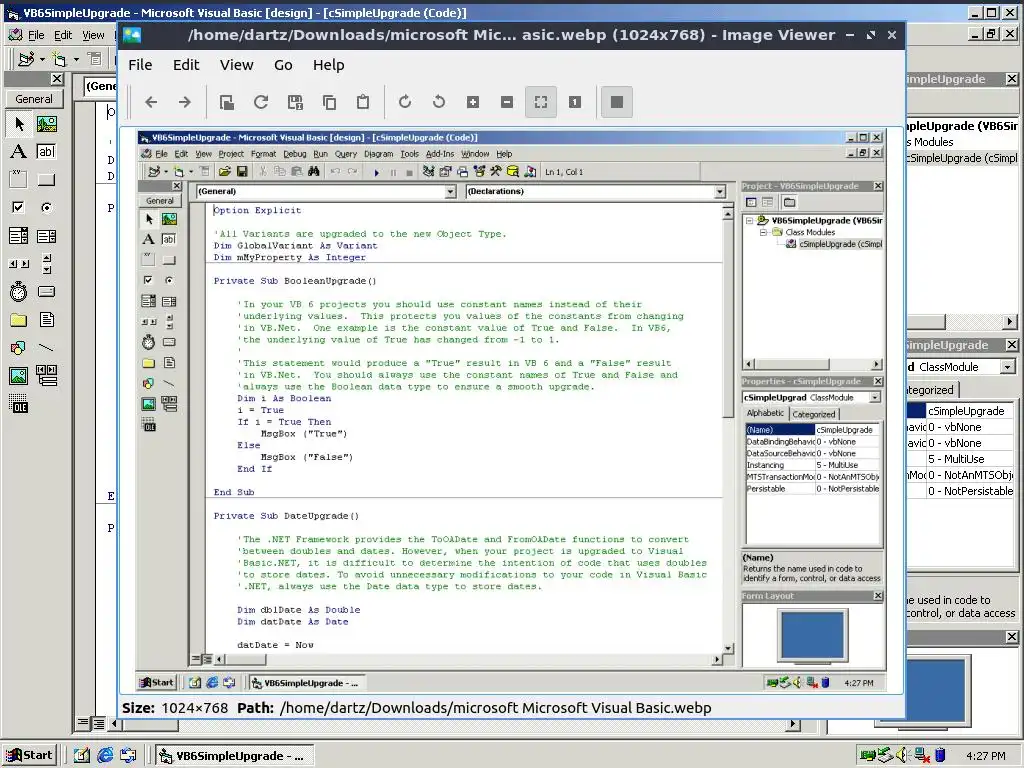Reload the image in Image Viewer toolbar
The image size is (1024, 768).
tap(261, 102)
